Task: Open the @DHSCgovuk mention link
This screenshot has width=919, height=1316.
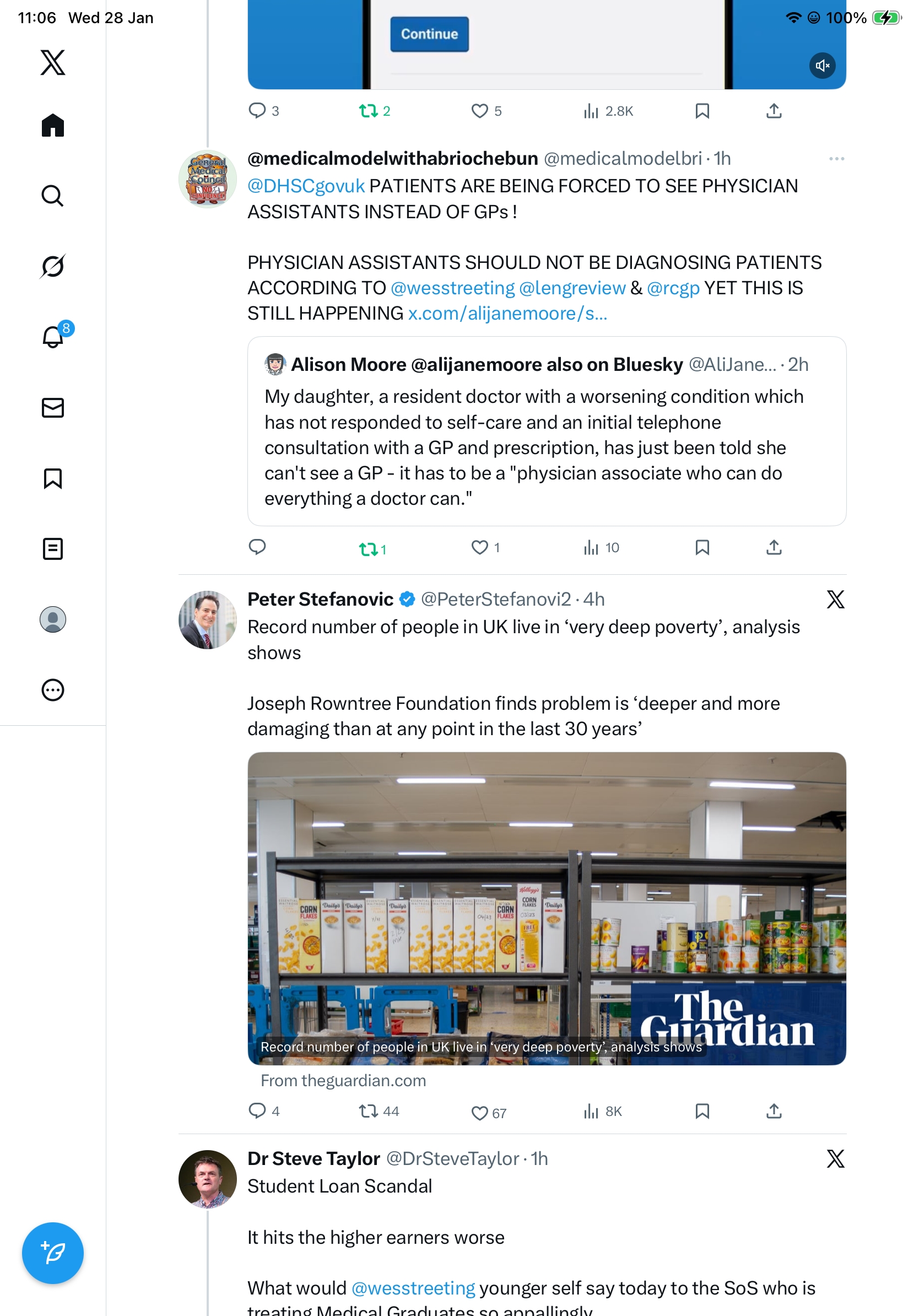Action: pyautogui.click(x=306, y=186)
